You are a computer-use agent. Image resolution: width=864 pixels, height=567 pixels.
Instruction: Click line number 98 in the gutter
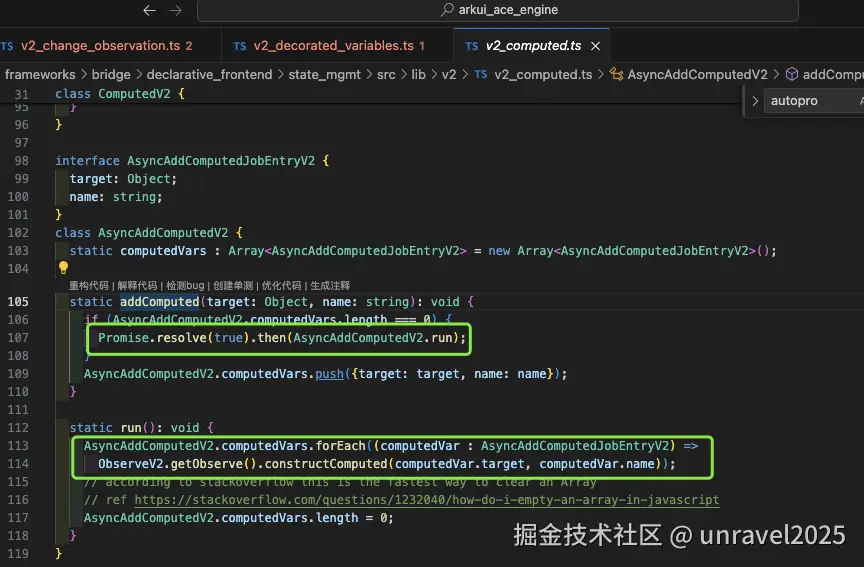[x=21, y=161]
